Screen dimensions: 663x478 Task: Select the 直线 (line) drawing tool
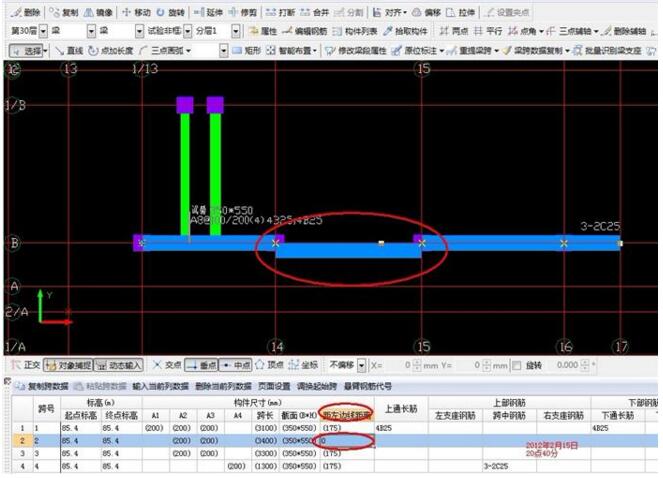70,49
